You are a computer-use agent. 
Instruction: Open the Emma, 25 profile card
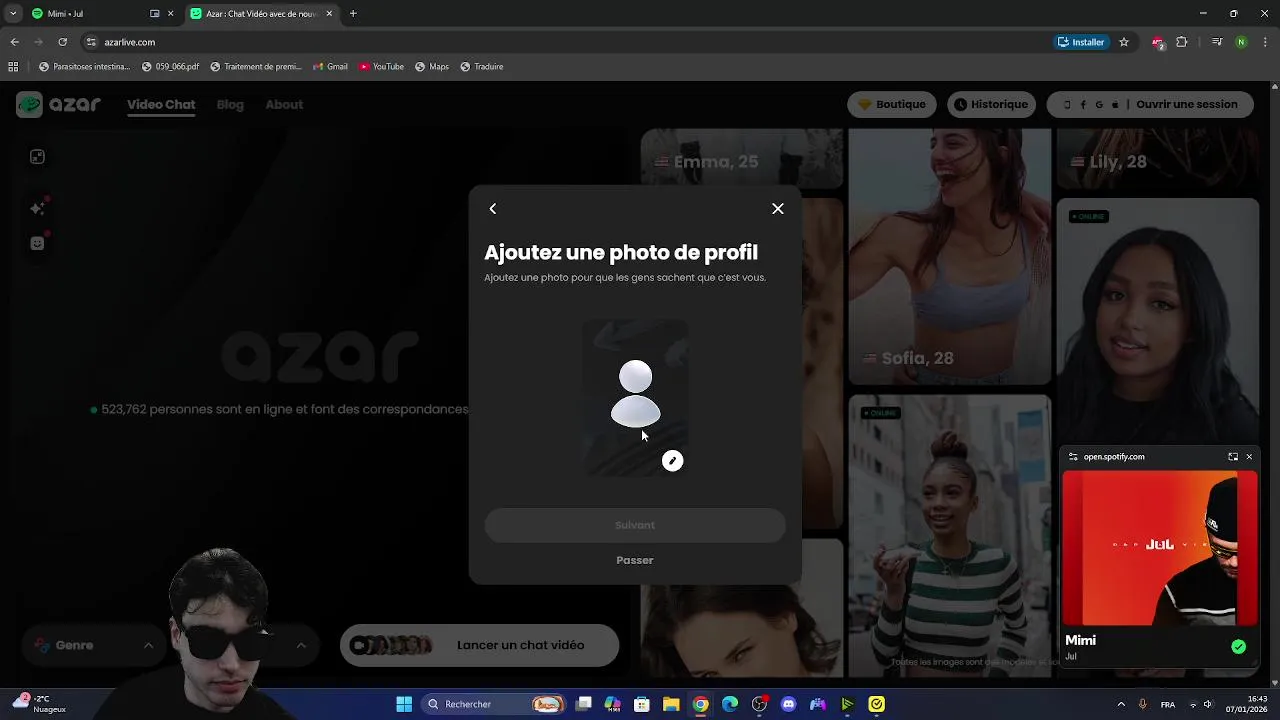(x=742, y=158)
